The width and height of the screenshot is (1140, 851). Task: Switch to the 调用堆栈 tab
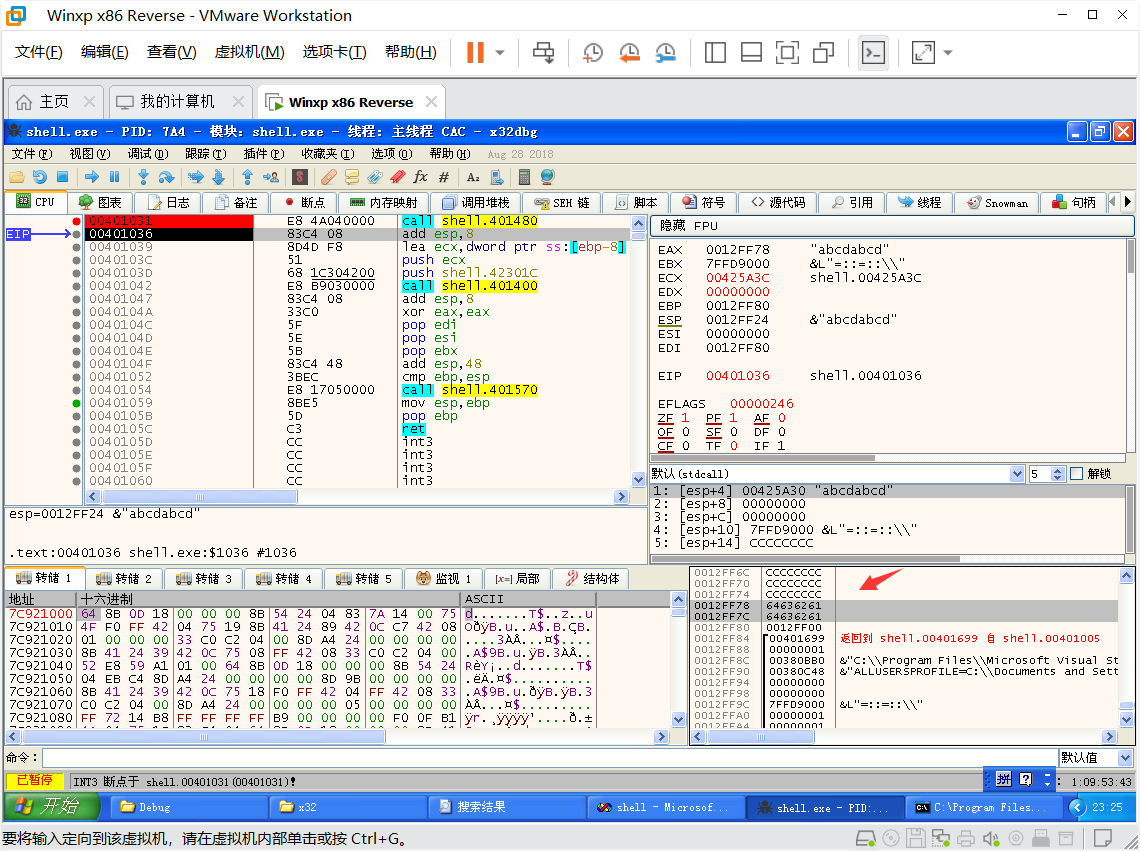(475, 202)
